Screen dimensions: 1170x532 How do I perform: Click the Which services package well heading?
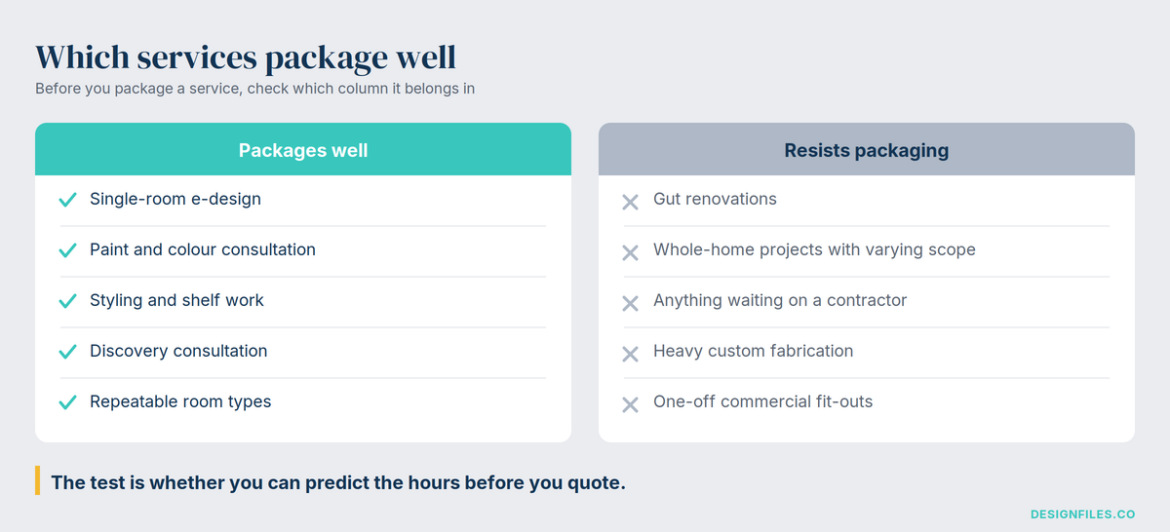pyautogui.click(x=245, y=57)
